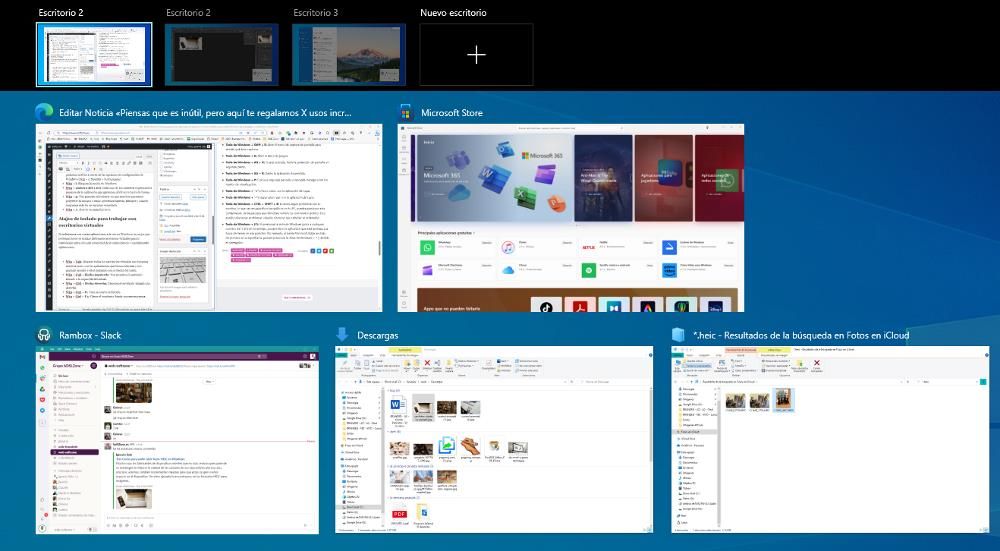Click the Microsoft Store bag icon

[x=406, y=113]
